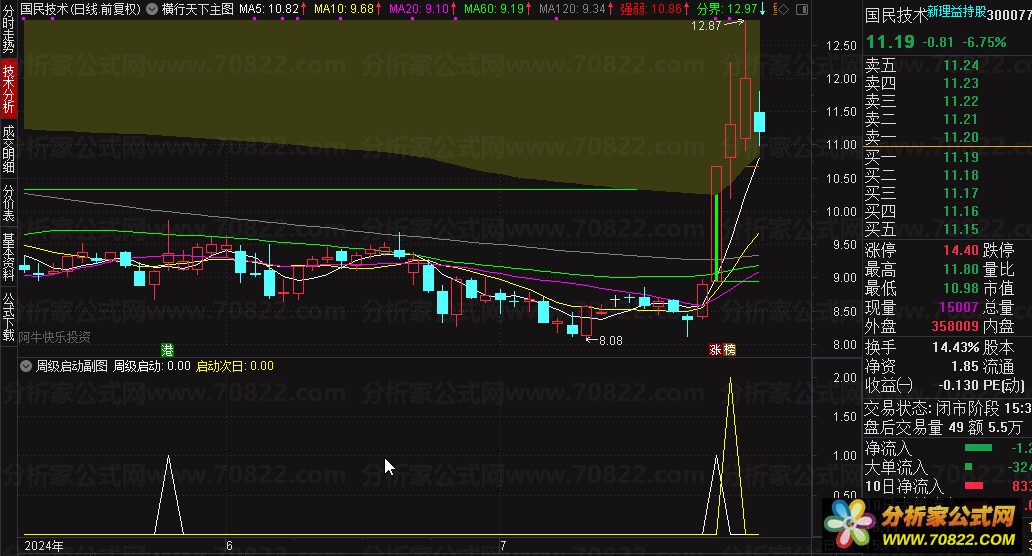Open the main chart indicator dropdown arrow
Screen dimensions: 1032x556
click(152, 9)
